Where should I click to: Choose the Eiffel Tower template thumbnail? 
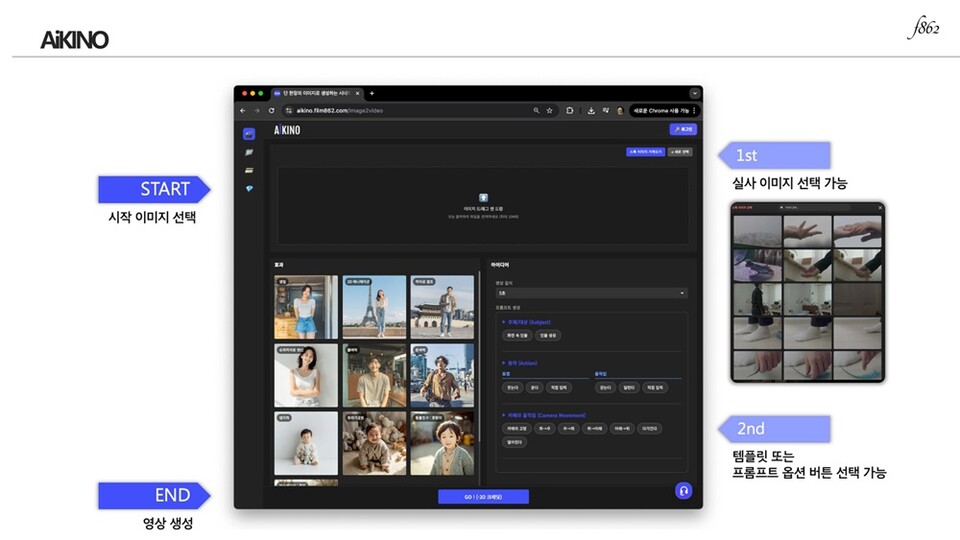pyautogui.click(x=374, y=307)
